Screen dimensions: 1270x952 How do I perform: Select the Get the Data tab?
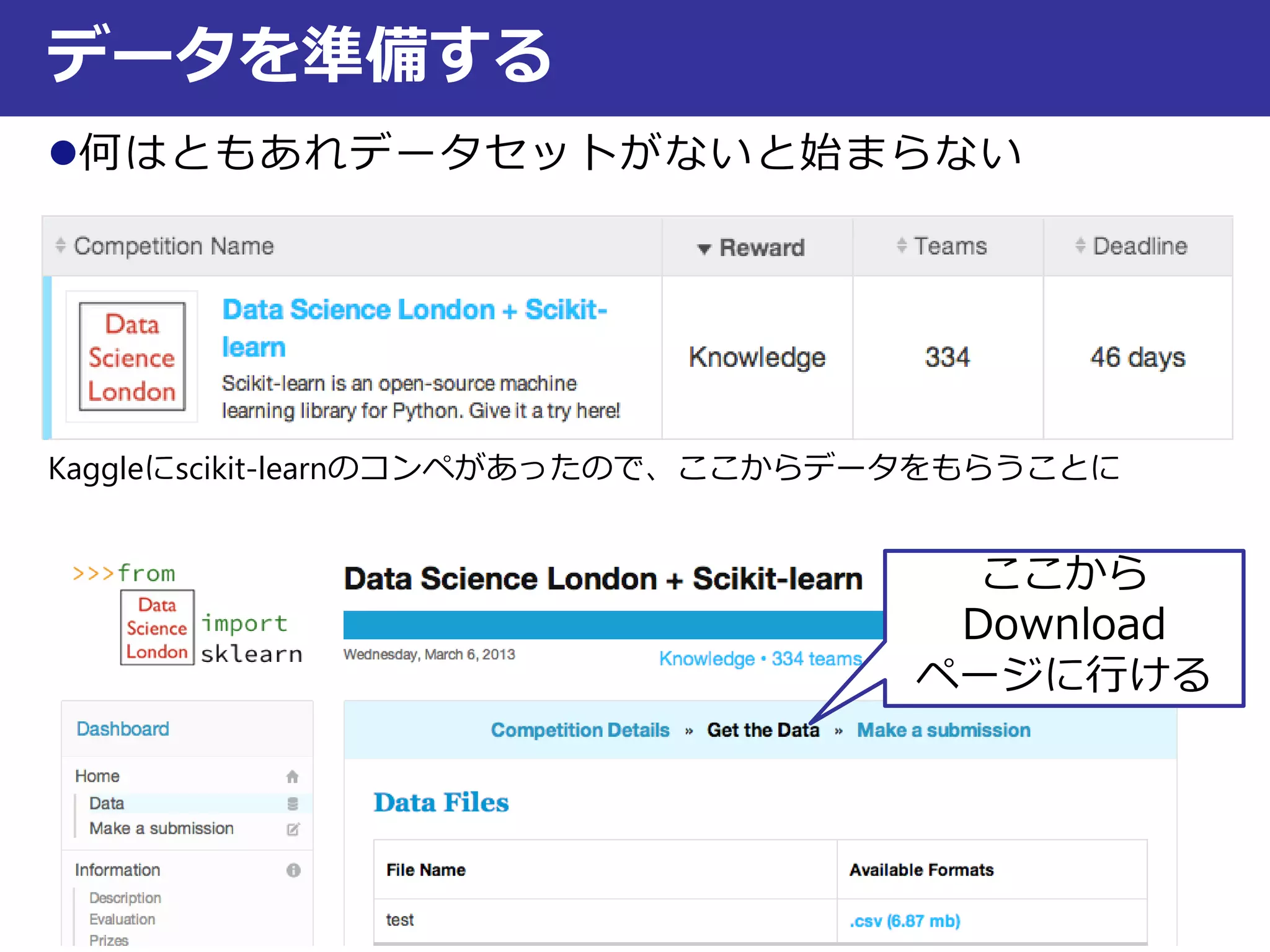click(x=763, y=730)
